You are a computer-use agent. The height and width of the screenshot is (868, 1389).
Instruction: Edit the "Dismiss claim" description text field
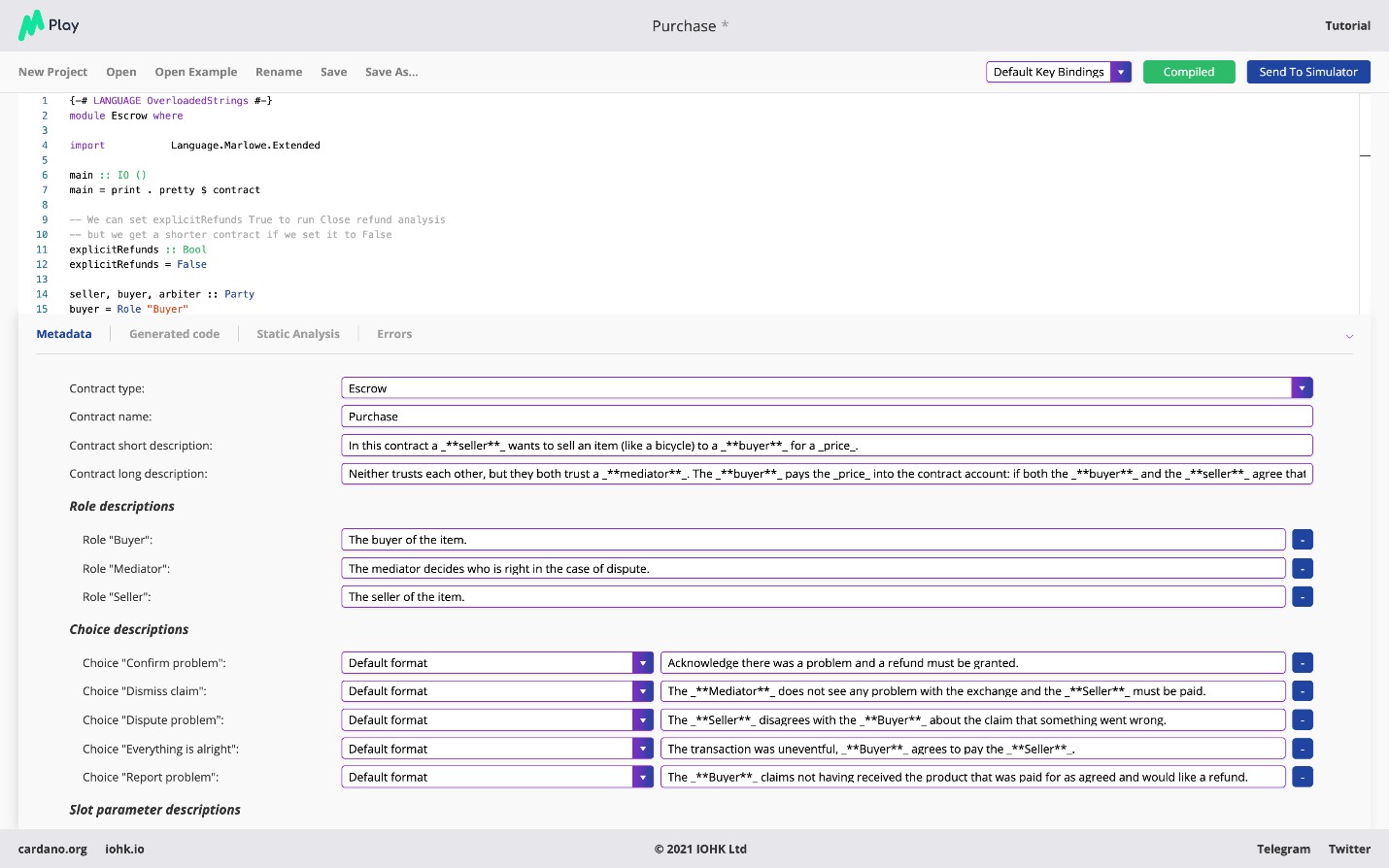(973, 691)
